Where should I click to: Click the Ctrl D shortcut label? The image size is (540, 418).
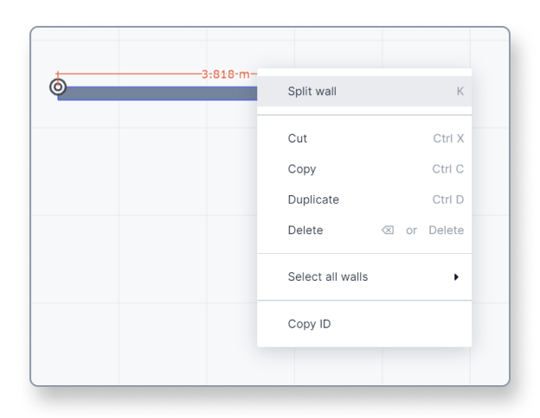448,200
